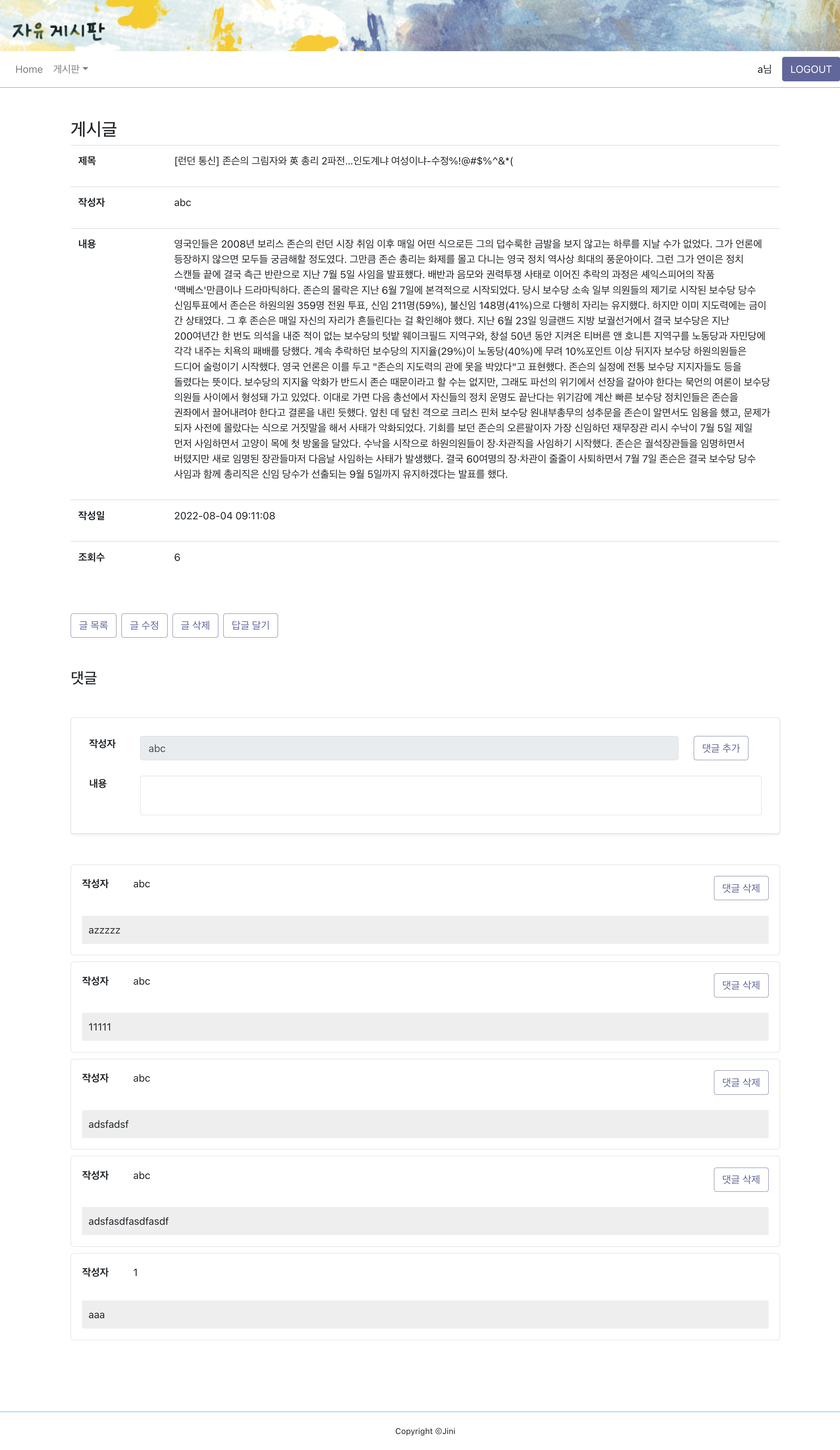Open the 게시판 dropdown menu
This screenshot has height=1450, width=840.
pos(69,69)
